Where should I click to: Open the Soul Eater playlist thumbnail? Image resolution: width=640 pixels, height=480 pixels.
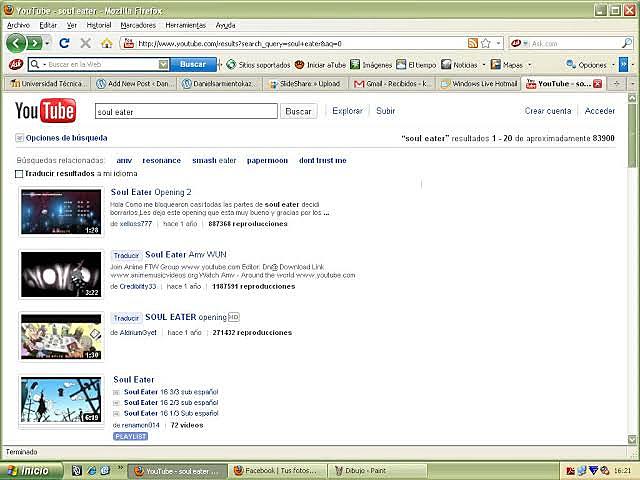(x=61, y=400)
